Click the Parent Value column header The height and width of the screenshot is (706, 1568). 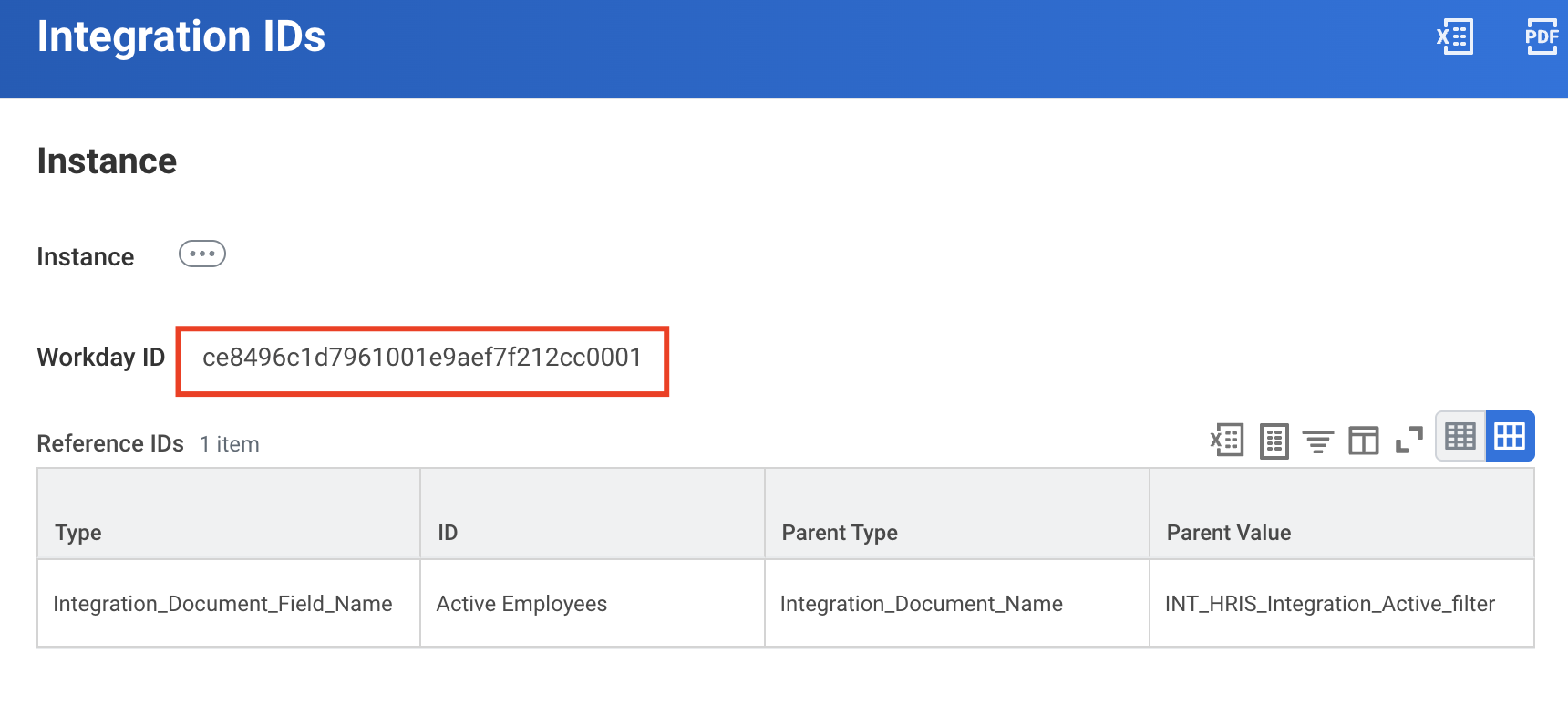click(x=1228, y=533)
